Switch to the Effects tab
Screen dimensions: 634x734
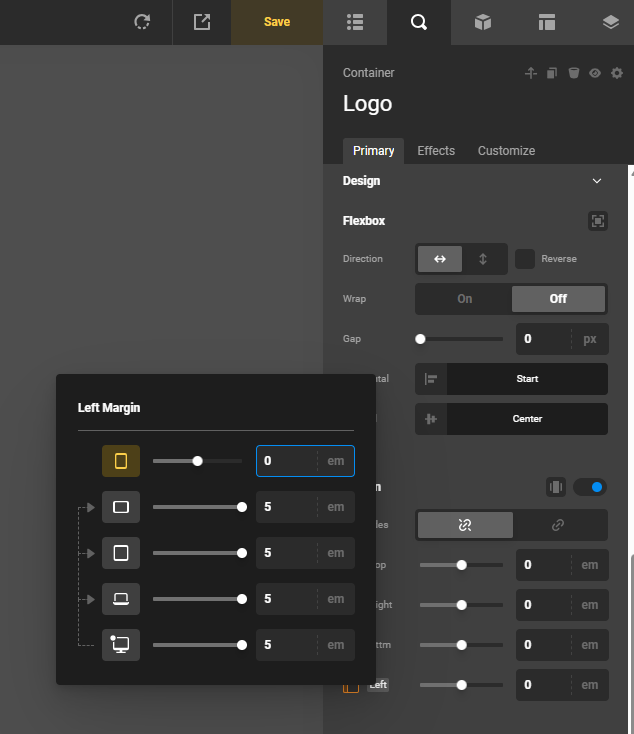[436, 151]
